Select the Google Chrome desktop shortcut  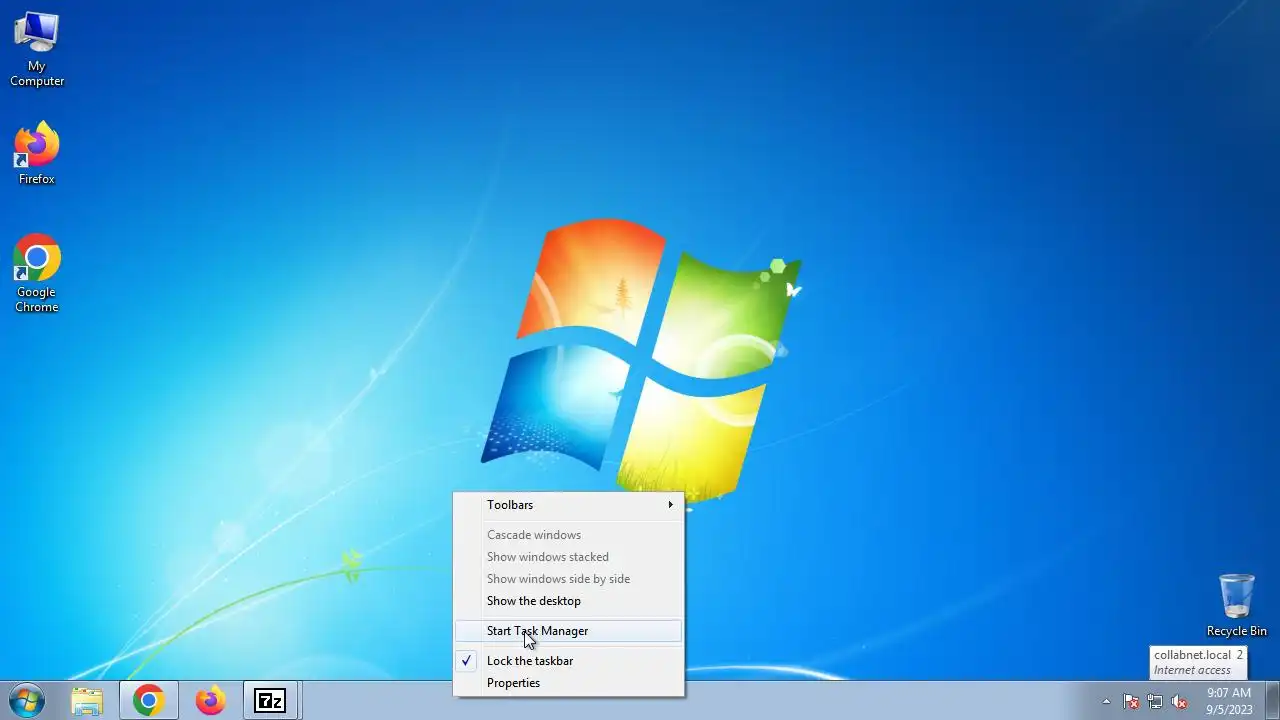click(37, 273)
